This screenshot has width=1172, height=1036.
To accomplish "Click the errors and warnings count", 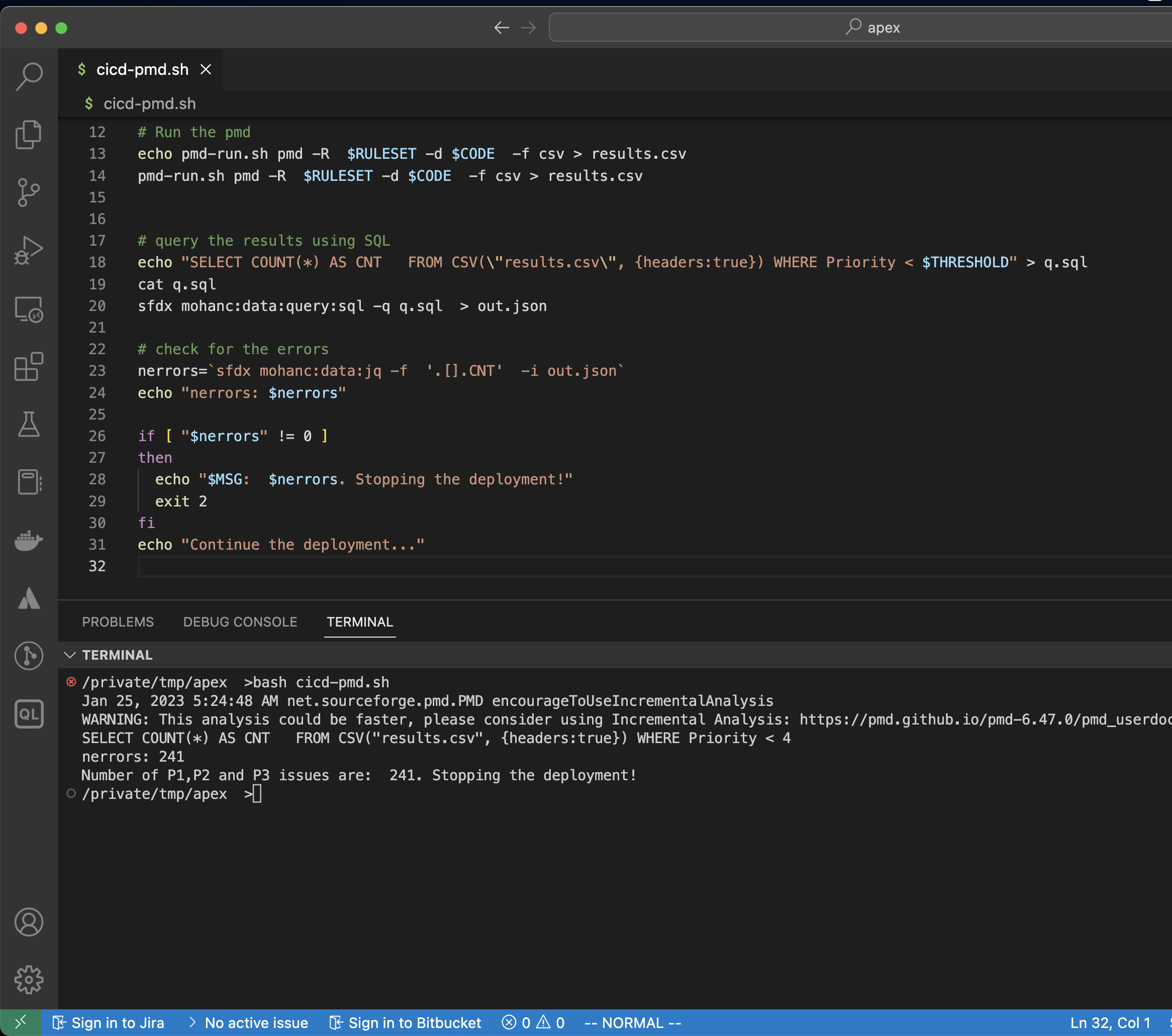I will point(533,1023).
